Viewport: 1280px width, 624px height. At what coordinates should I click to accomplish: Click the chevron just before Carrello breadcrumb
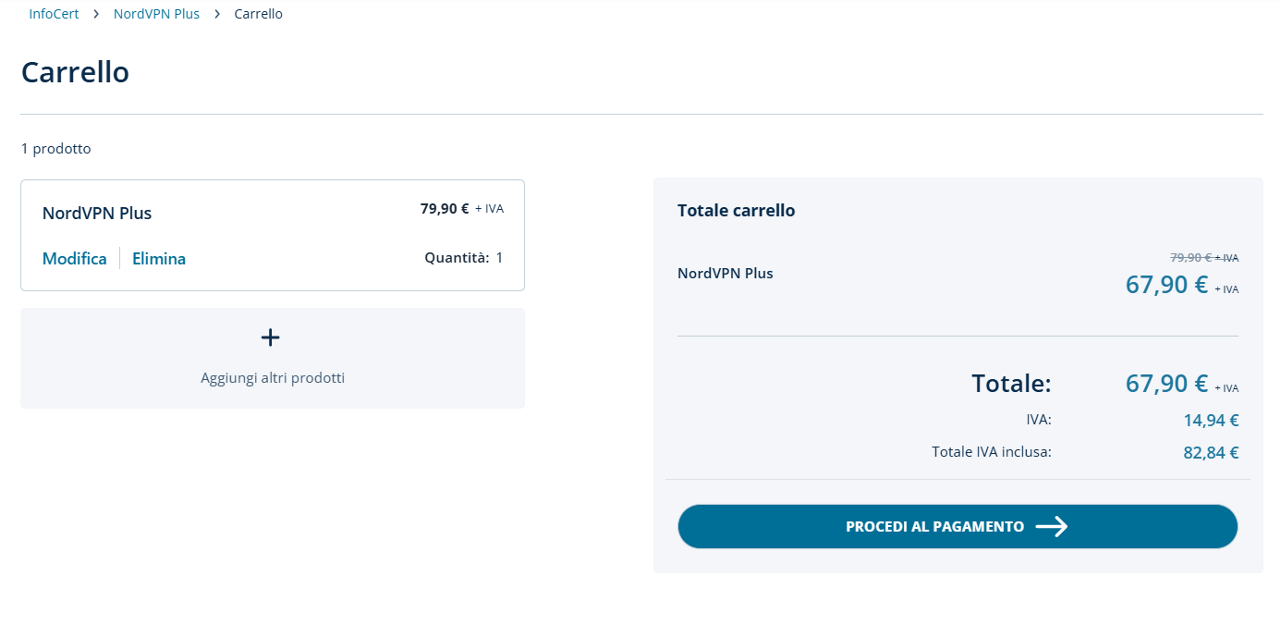pyautogui.click(x=217, y=14)
